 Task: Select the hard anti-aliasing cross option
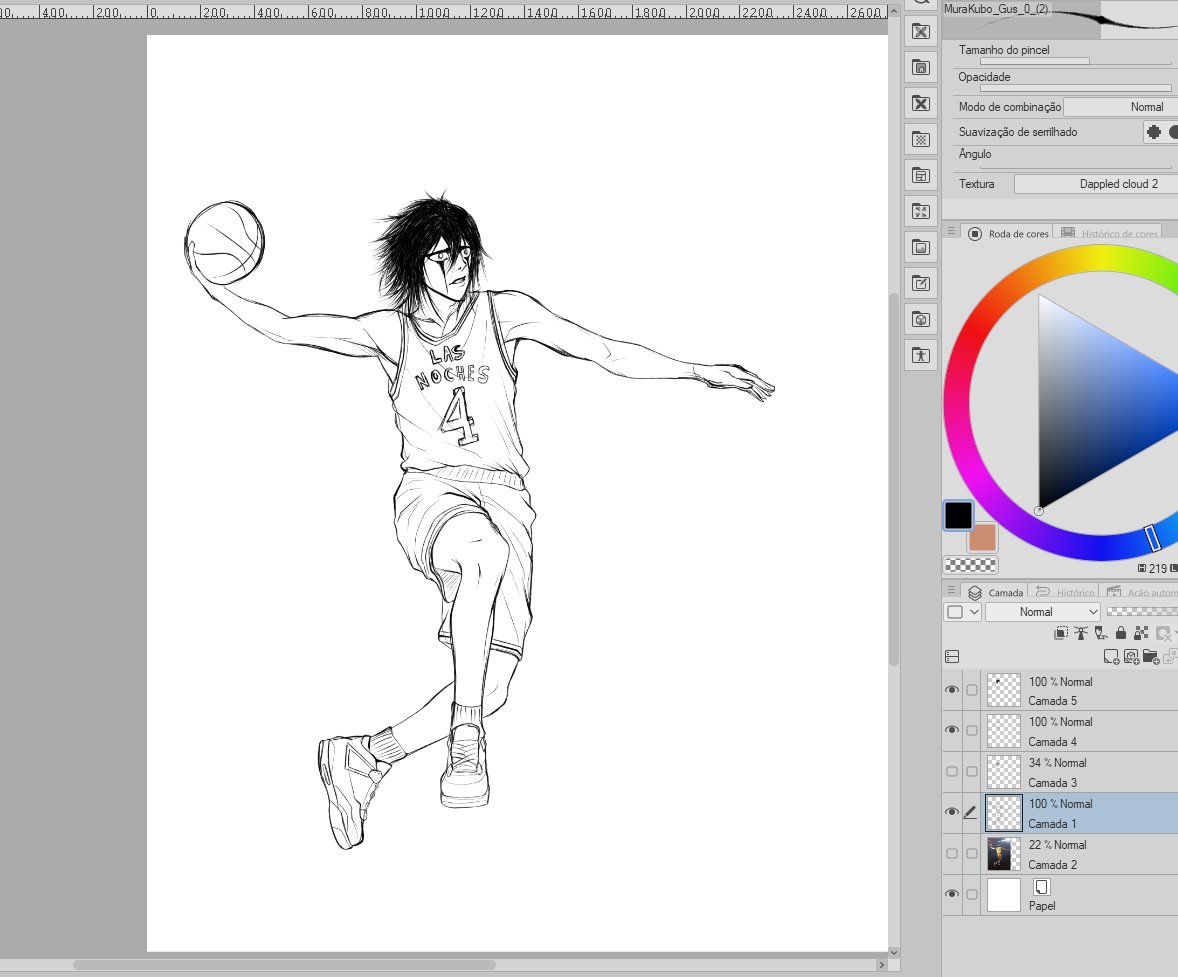(x=1154, y=132)
